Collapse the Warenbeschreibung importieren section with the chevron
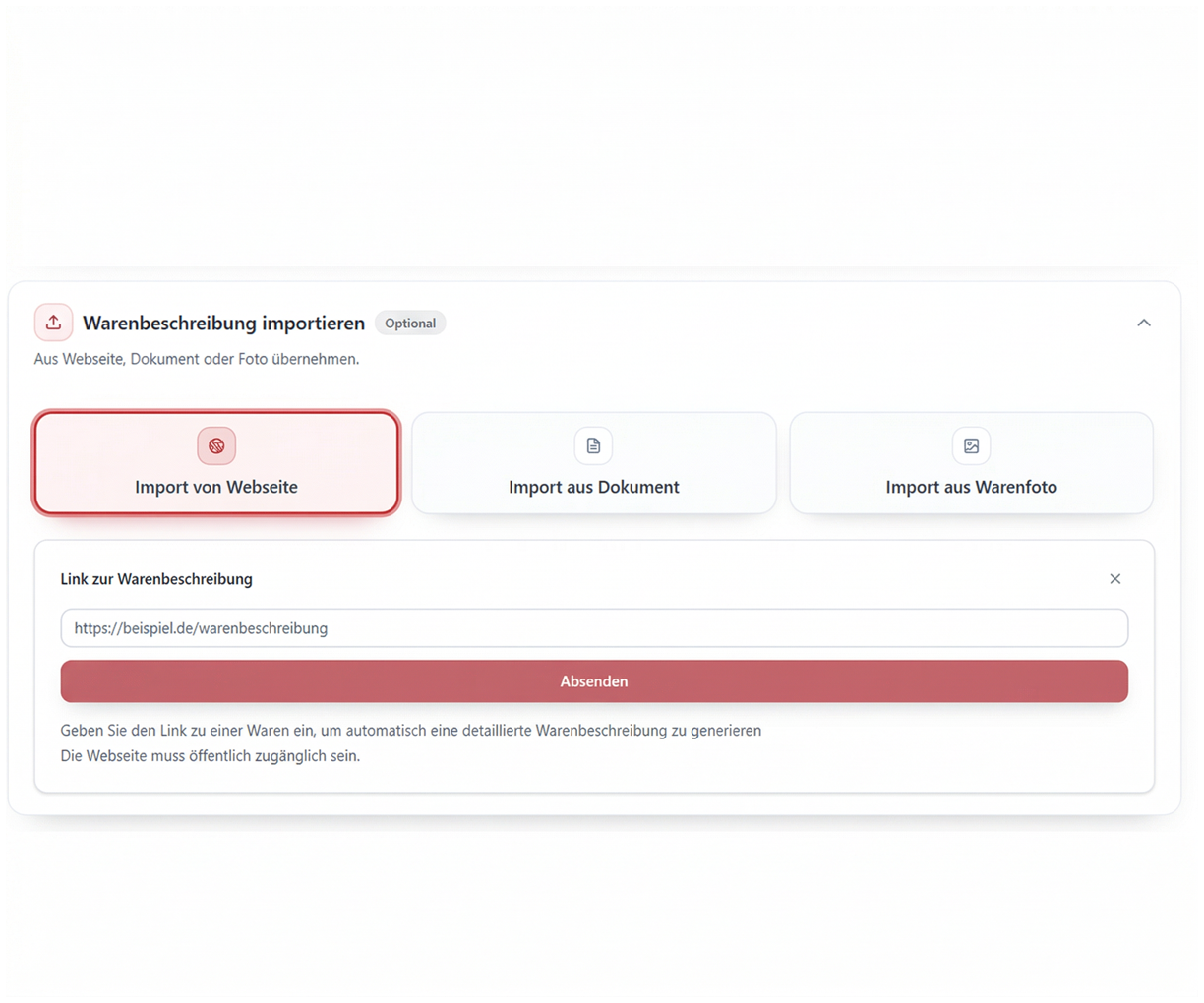This screenshot has width=1204, height=1003. (x=1143, y=323)
